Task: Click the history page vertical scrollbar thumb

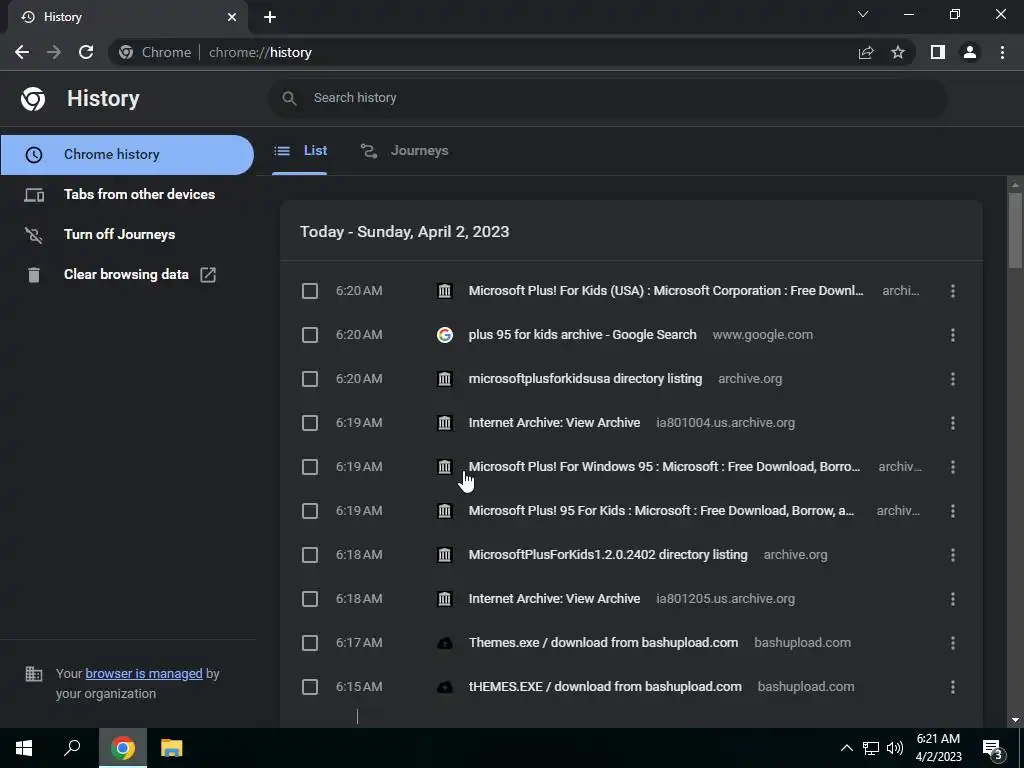Action: (1015, 230)
